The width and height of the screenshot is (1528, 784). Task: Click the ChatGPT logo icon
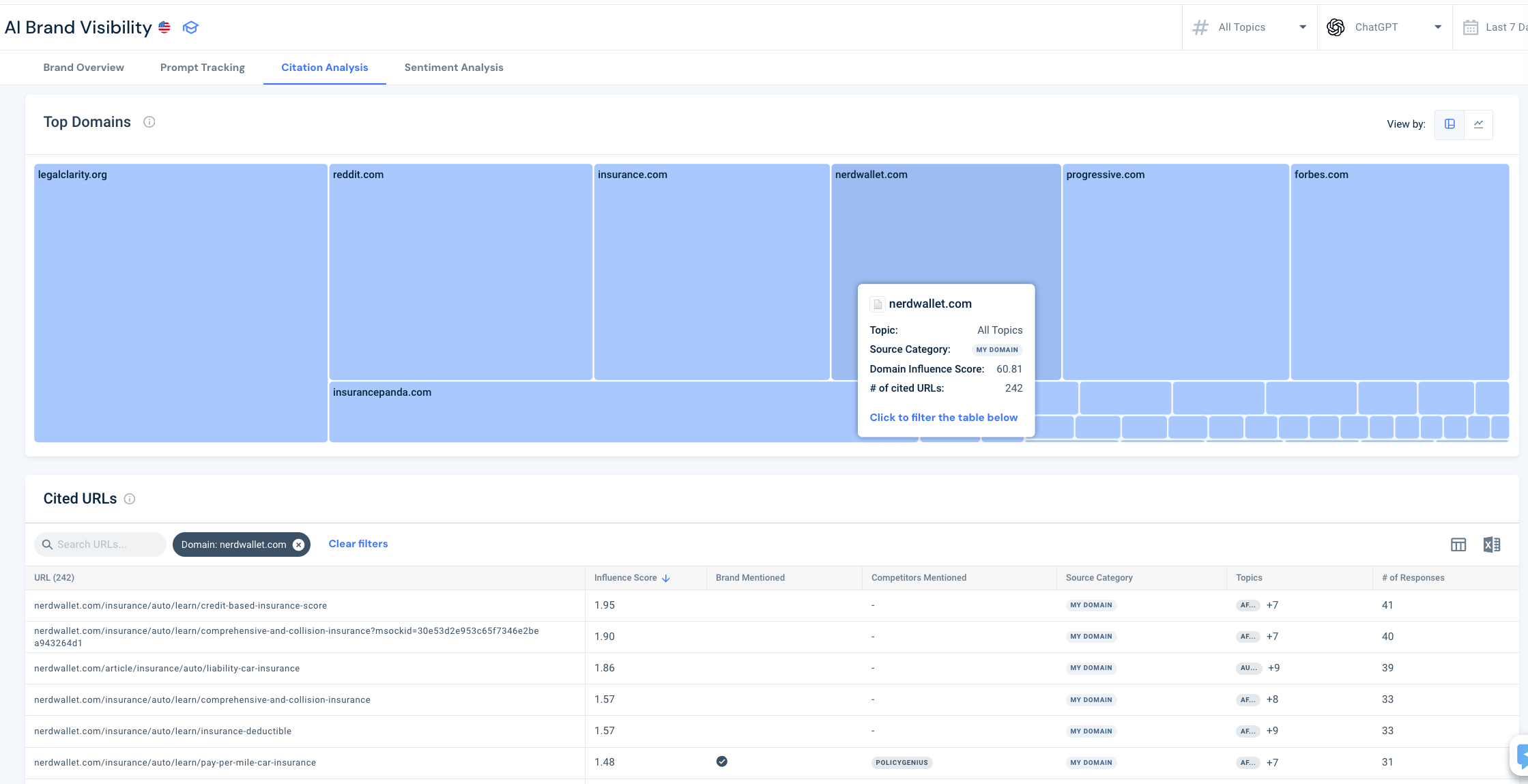(x=1336, y=27)
